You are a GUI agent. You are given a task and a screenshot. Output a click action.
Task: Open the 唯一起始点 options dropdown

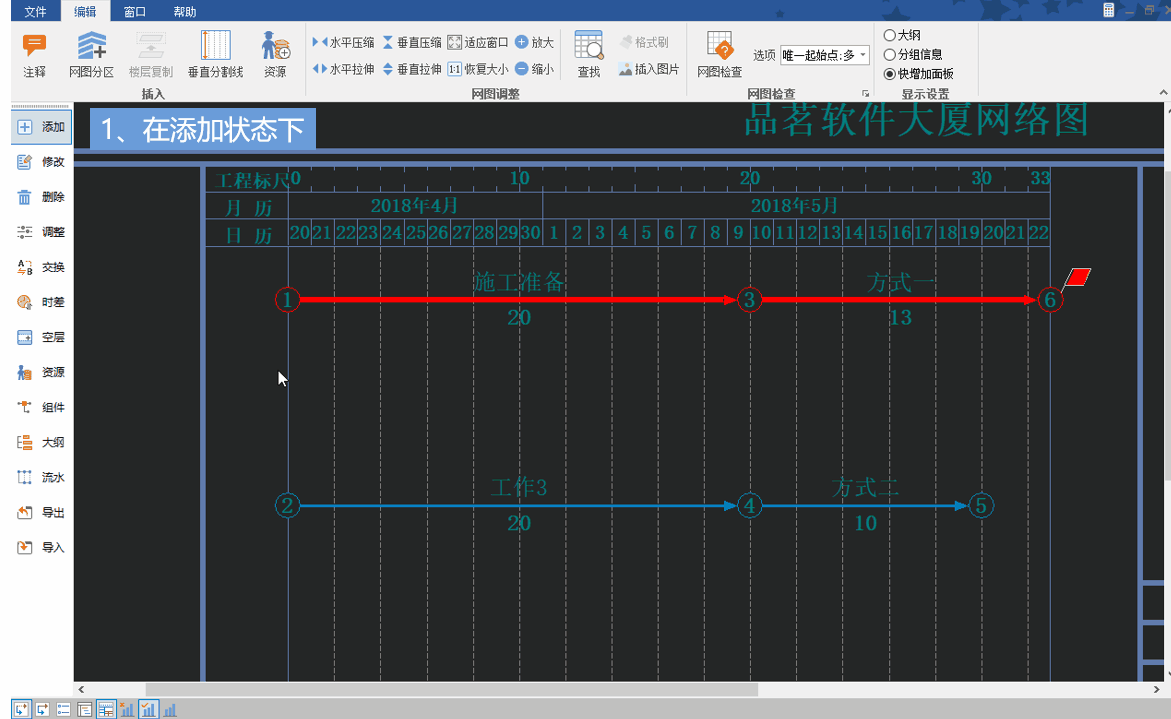pyautogui.click(x=861, y=56)
